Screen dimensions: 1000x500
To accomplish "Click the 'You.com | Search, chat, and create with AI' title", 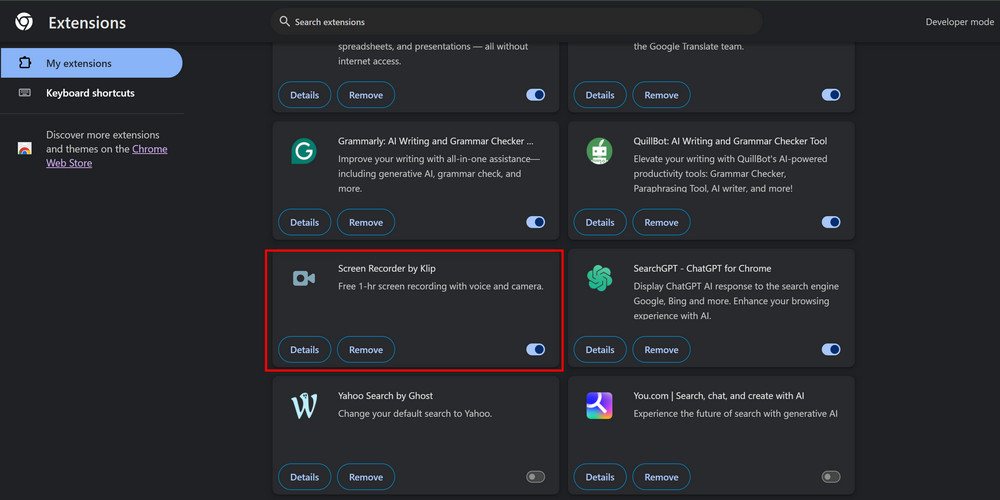I will [719, 395].
